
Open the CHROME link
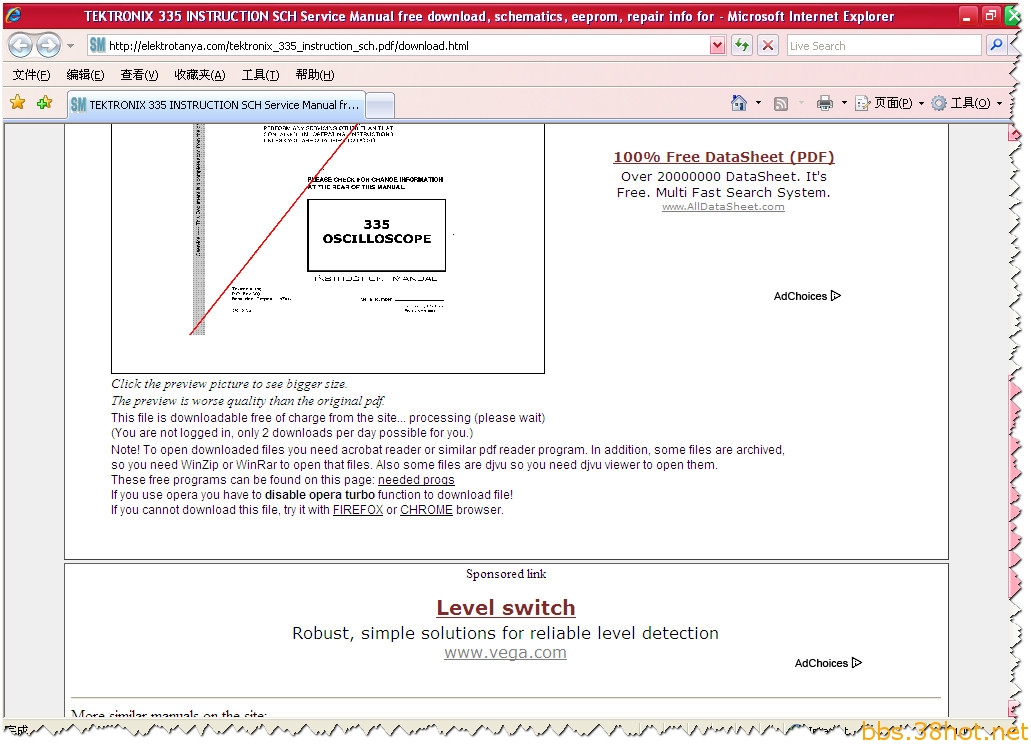(426, 510)
